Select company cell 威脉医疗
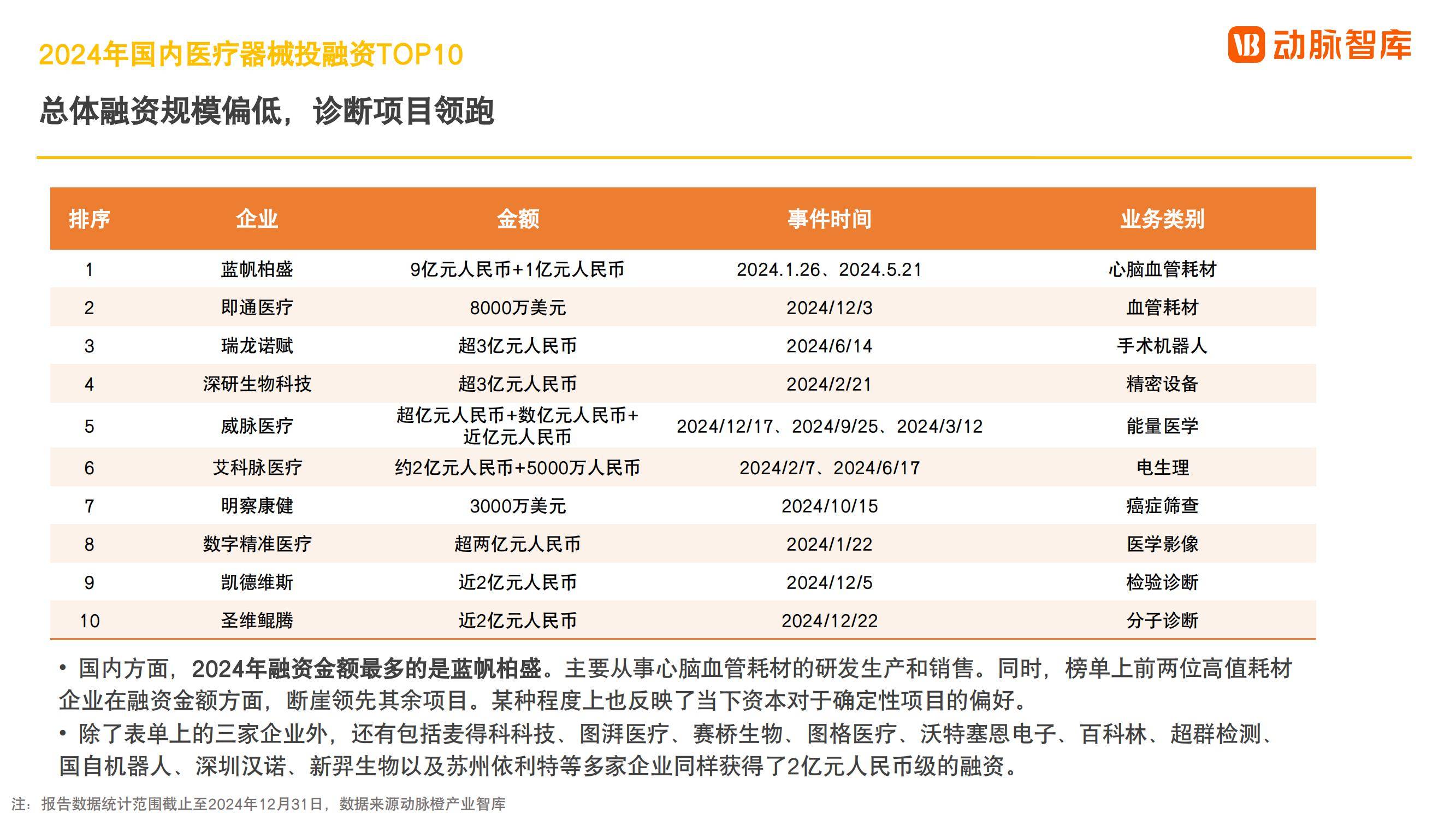The height and width of the screenshot is (819, 1456). tap(257, 426)
